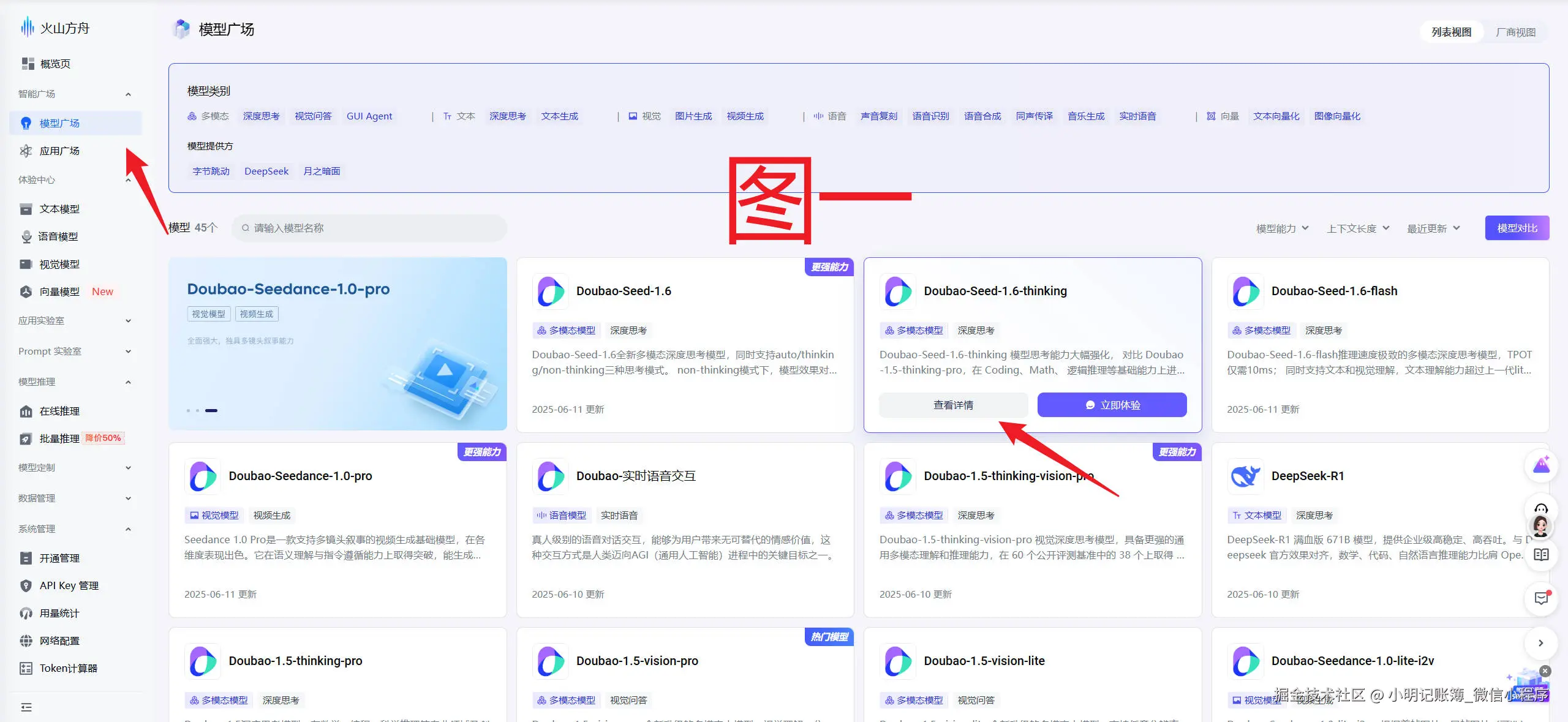This screenshot has width=1568, height=722.
Task: Open the documentation book icon on right
Action: (1541, 555)
